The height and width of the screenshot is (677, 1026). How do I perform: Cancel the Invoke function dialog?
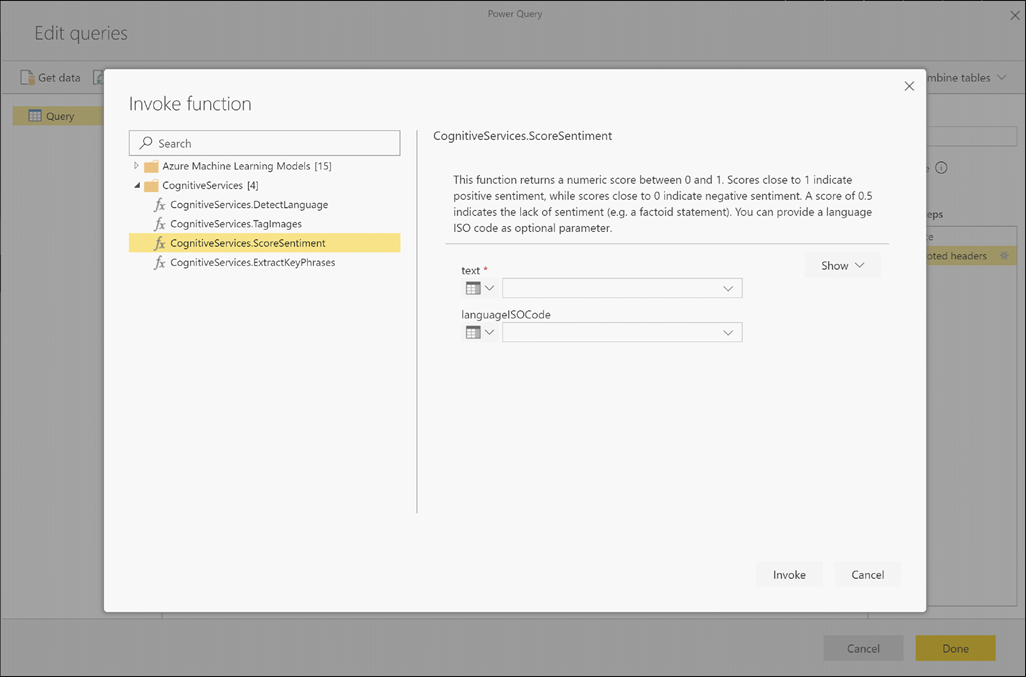pyautogui.click(x=868, y=574)
